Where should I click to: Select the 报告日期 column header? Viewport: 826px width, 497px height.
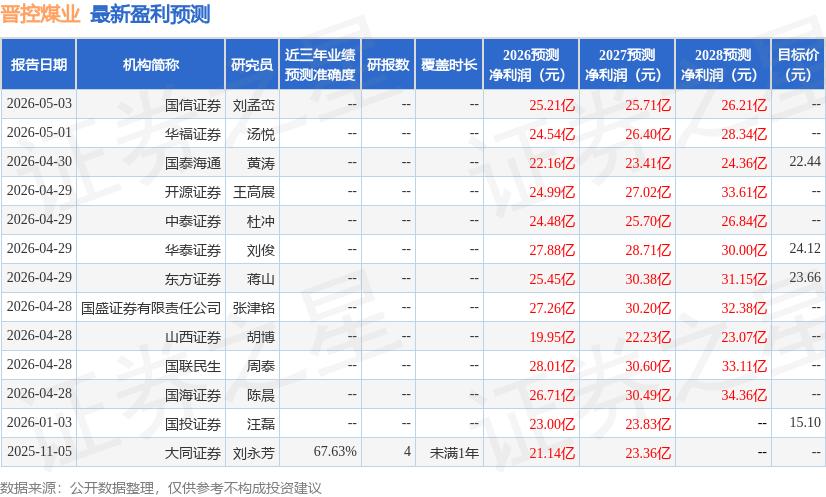(38, 64)
